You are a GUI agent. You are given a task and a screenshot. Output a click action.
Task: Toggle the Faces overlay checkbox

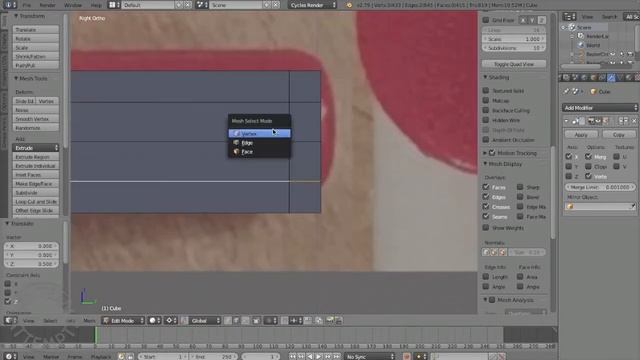coord(486,187)
